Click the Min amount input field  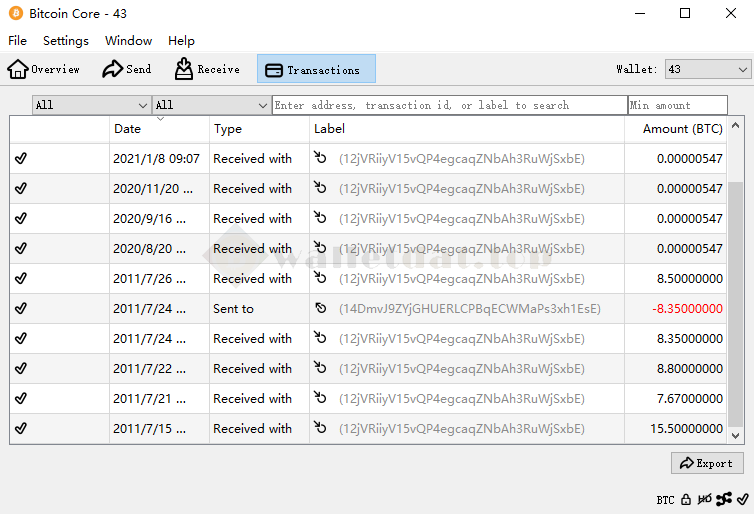677,105
